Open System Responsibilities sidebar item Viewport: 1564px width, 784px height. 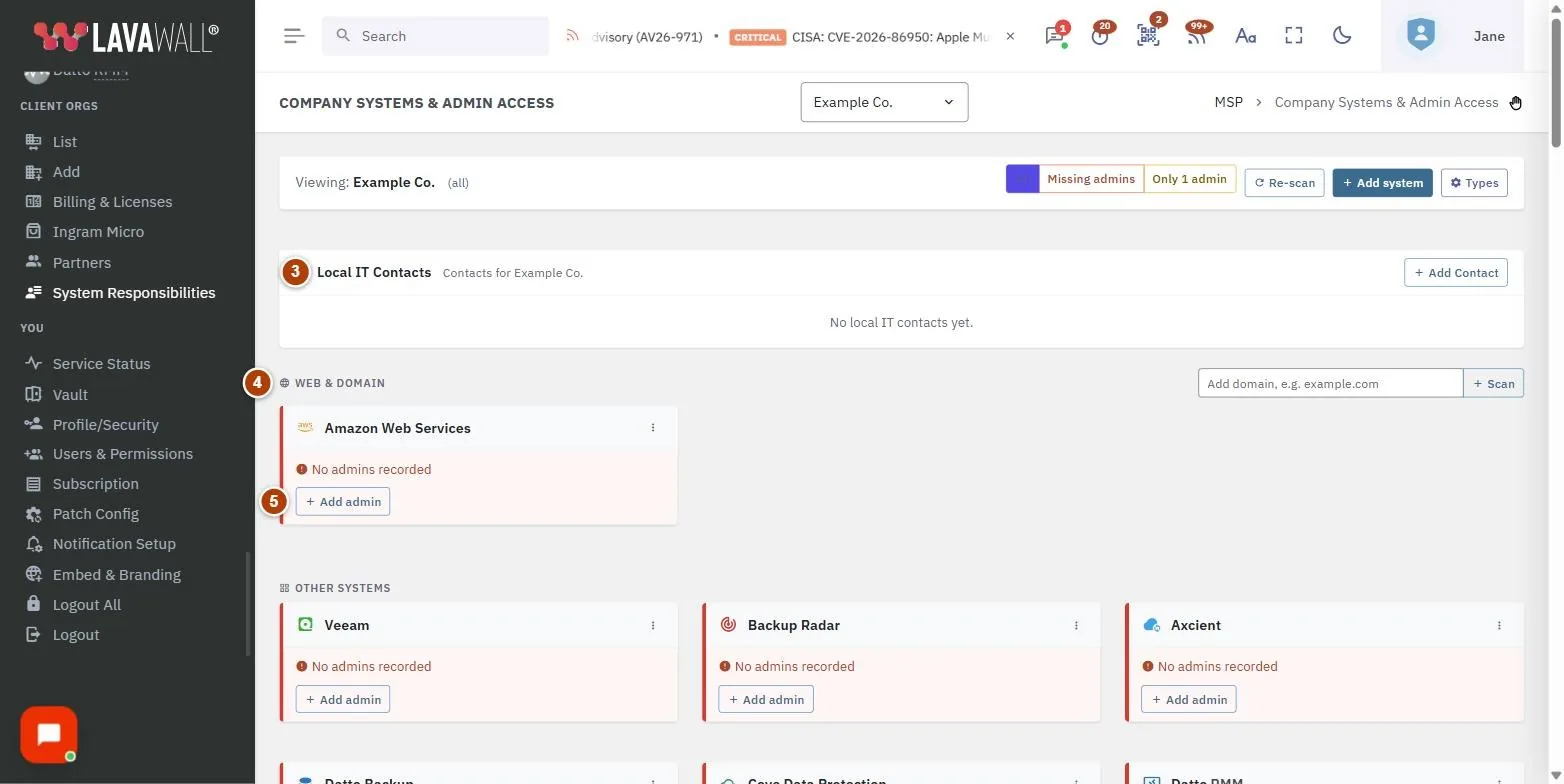[133, 293]
